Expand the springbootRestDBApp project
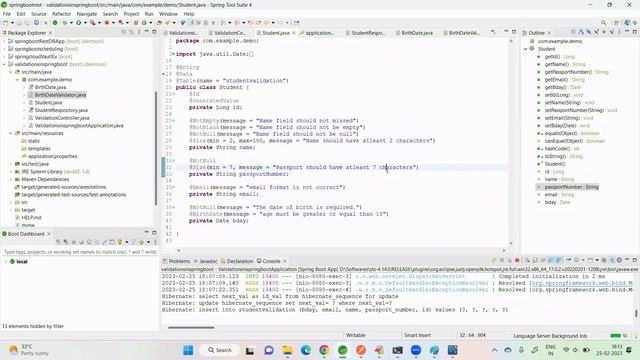 (4, 41)
